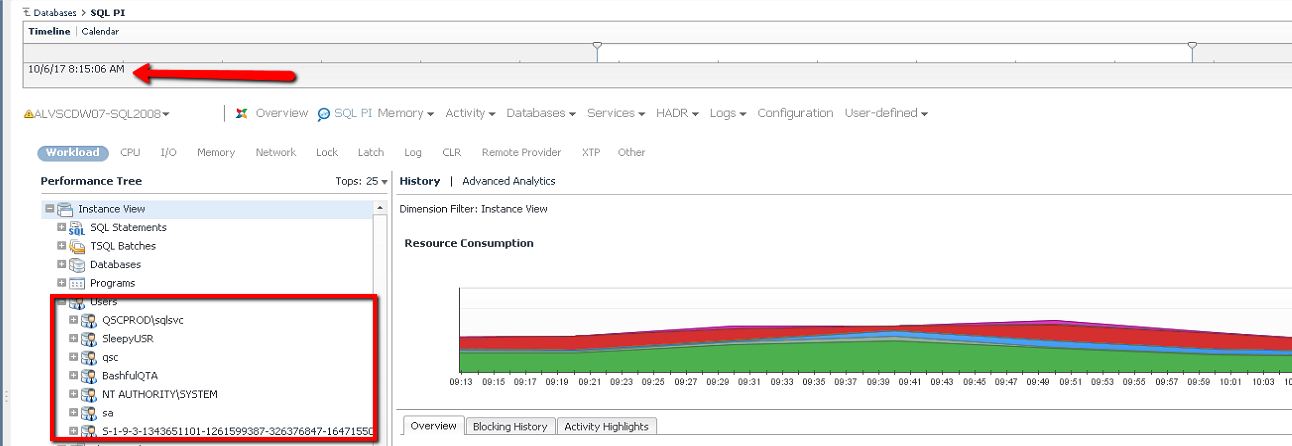Click the SQL Statements tree icon
1292x446 pixels.
click(77, 228)
